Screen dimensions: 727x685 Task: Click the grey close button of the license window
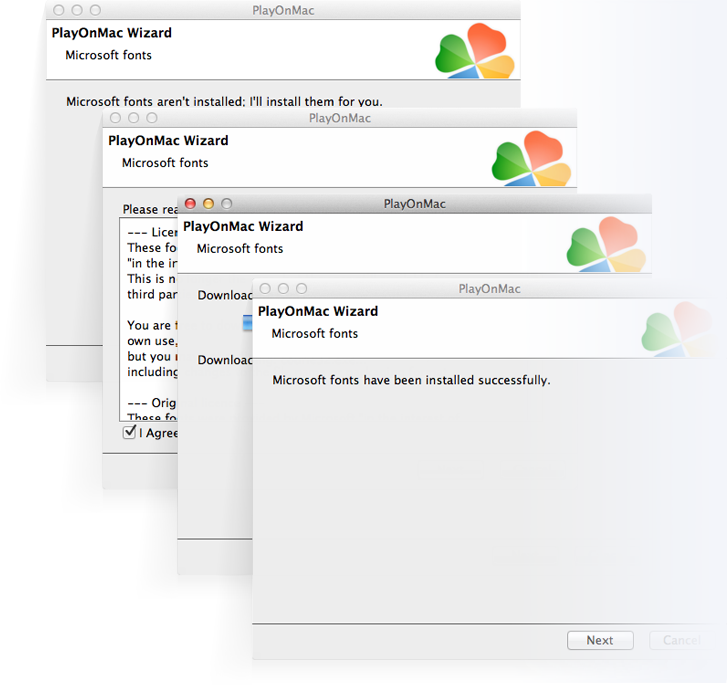click(x=115, y=118)
